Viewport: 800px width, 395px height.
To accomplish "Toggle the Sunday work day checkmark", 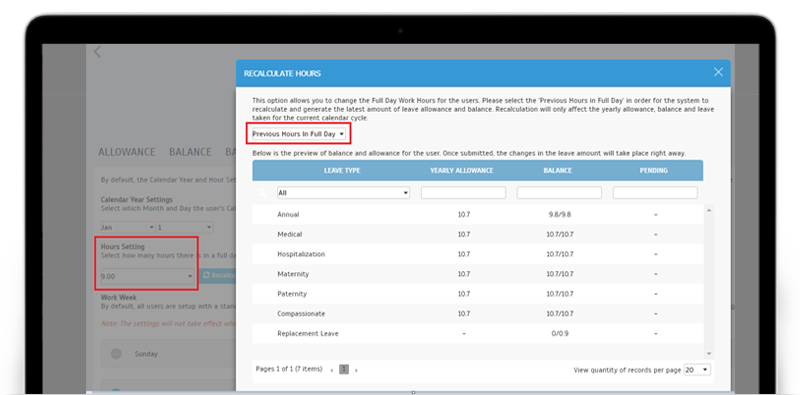I will tap(116, 353).
